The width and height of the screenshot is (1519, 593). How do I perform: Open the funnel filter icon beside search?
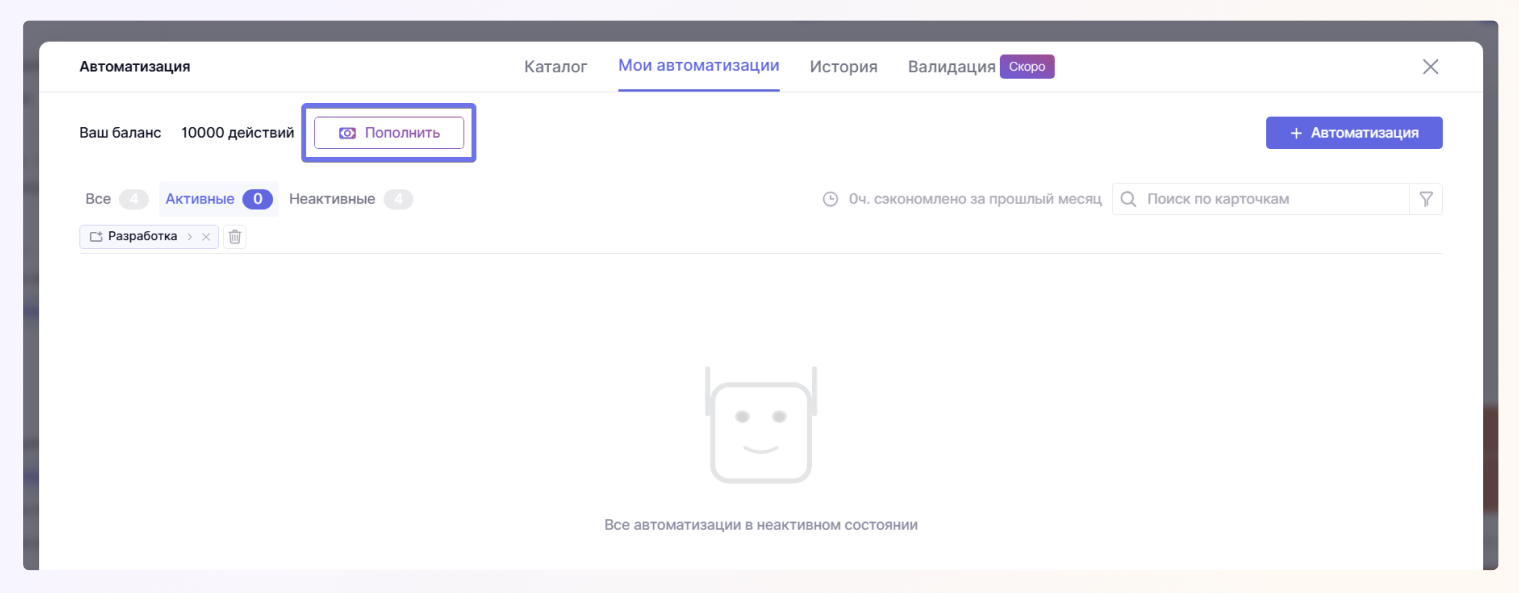click(1426, 199)
